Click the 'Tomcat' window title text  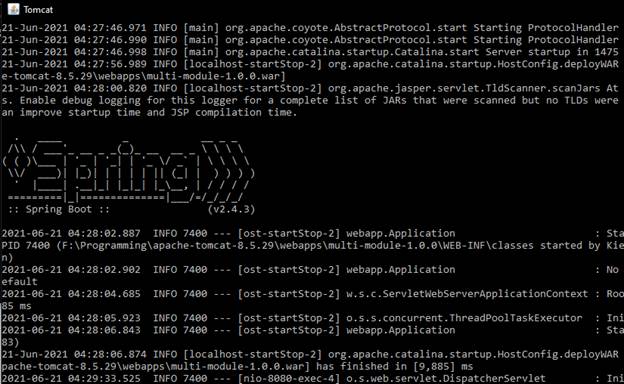point(38,10)
